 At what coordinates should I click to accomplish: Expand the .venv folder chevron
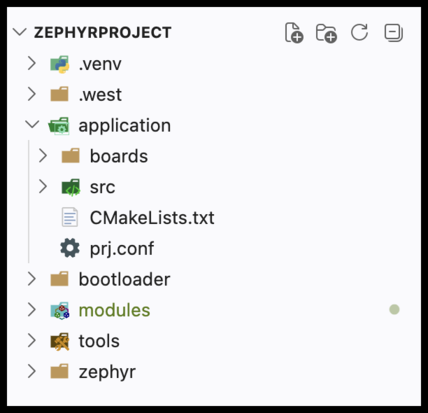(32, 63)
